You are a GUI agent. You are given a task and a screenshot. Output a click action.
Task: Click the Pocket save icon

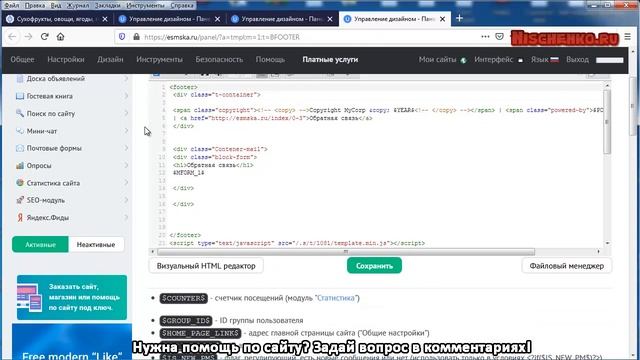[499, 37]
